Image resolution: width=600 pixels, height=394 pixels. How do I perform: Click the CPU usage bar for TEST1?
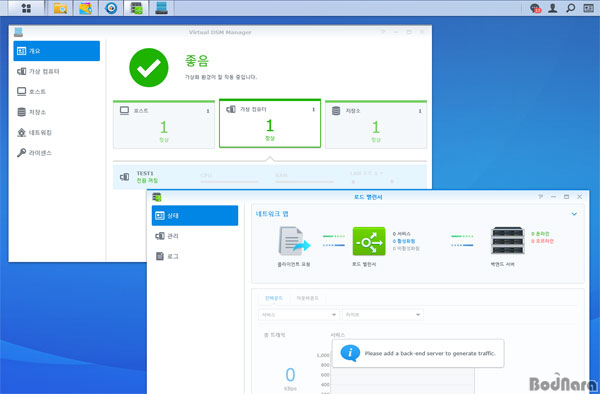click(229, 182)
